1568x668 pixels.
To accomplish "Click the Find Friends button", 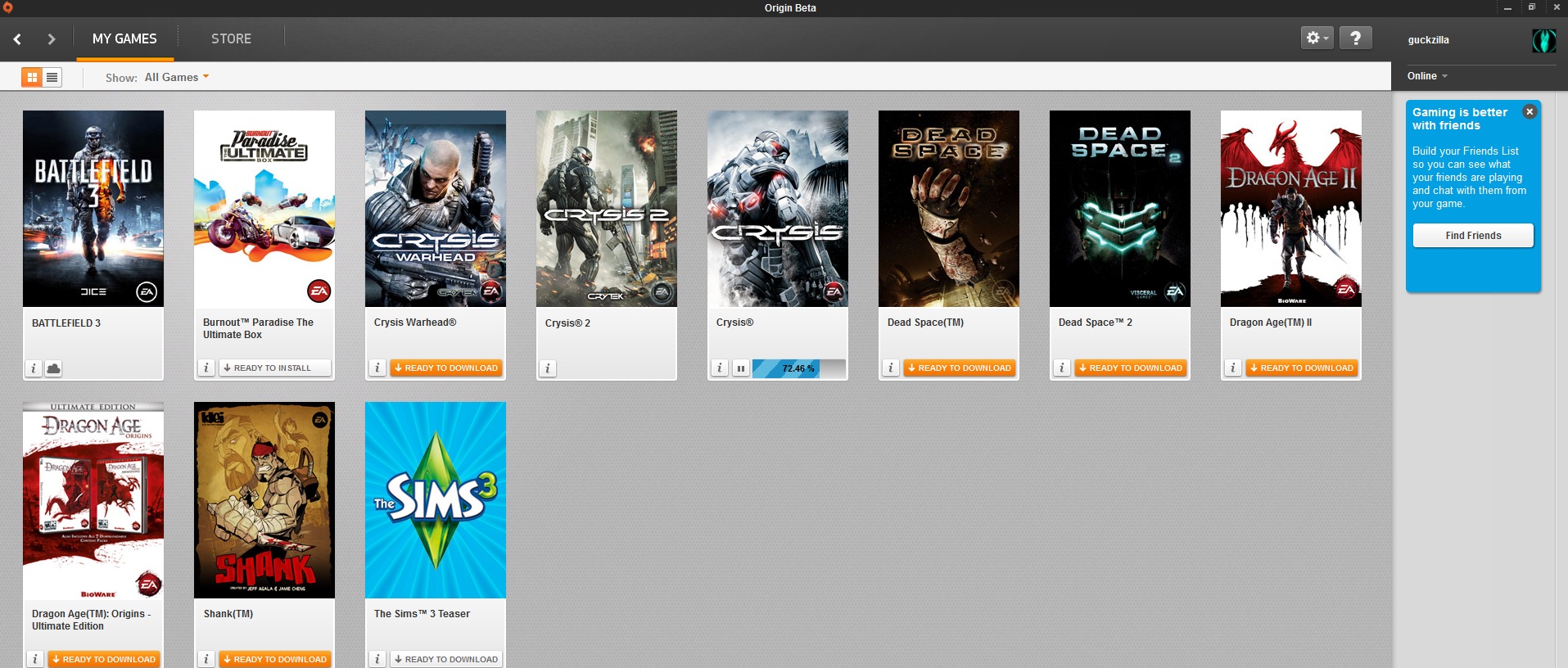I will tap(1473, 236).
